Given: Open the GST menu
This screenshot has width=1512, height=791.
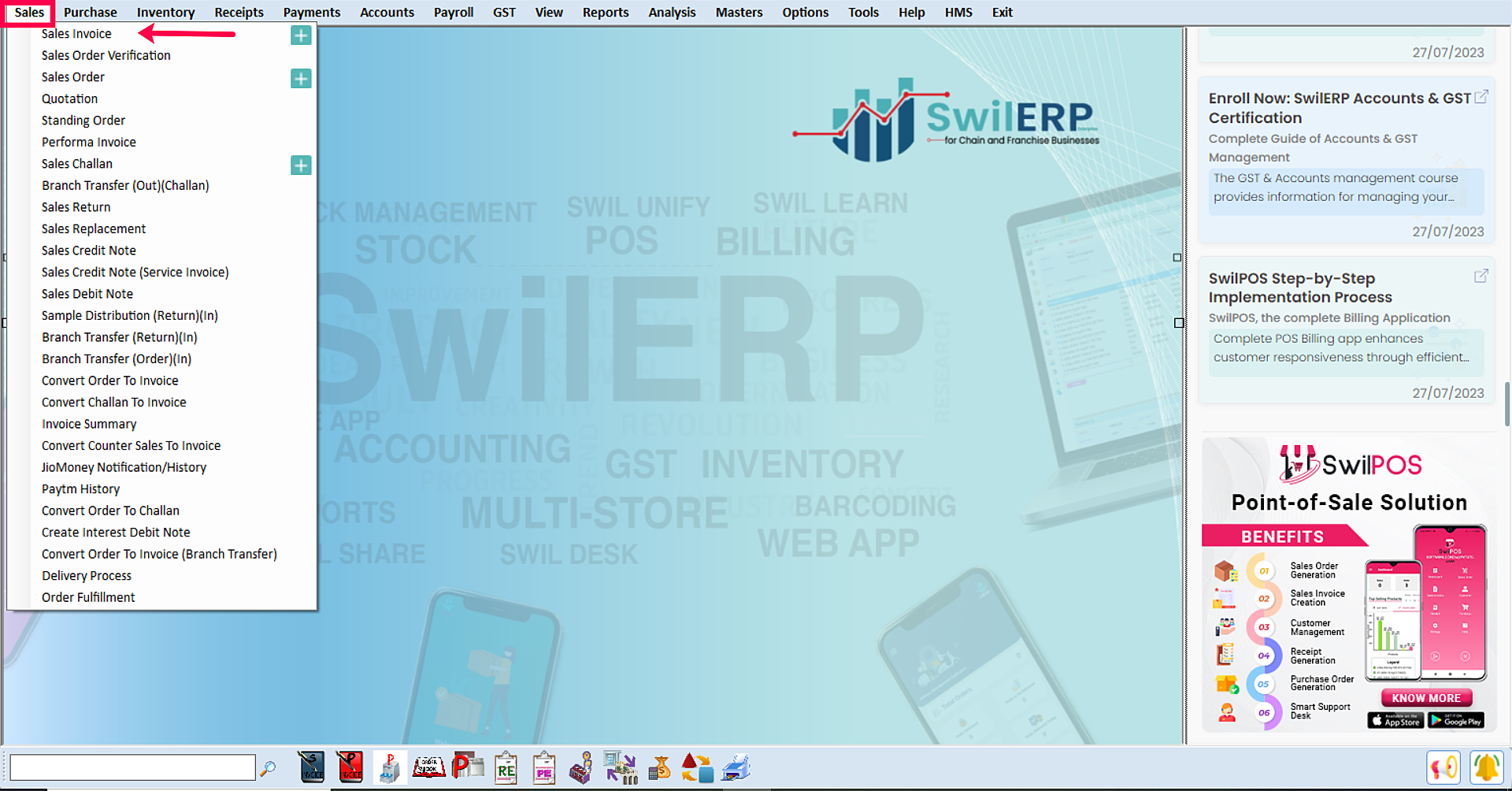Looking at the screenshot, I should (x=504, y=13).
